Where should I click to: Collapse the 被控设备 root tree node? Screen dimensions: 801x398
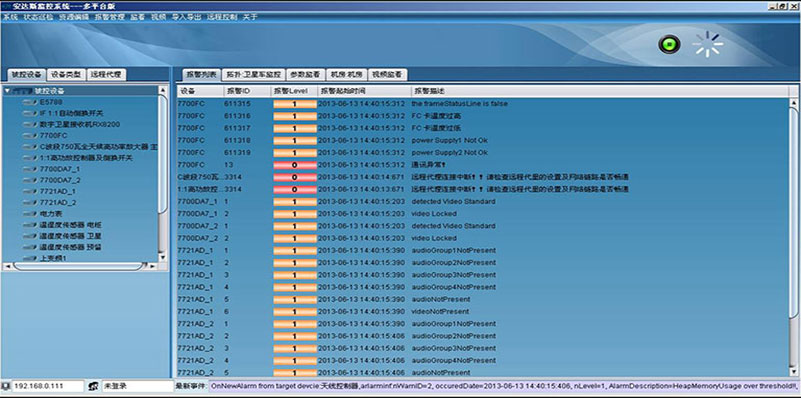pos(7,91)
